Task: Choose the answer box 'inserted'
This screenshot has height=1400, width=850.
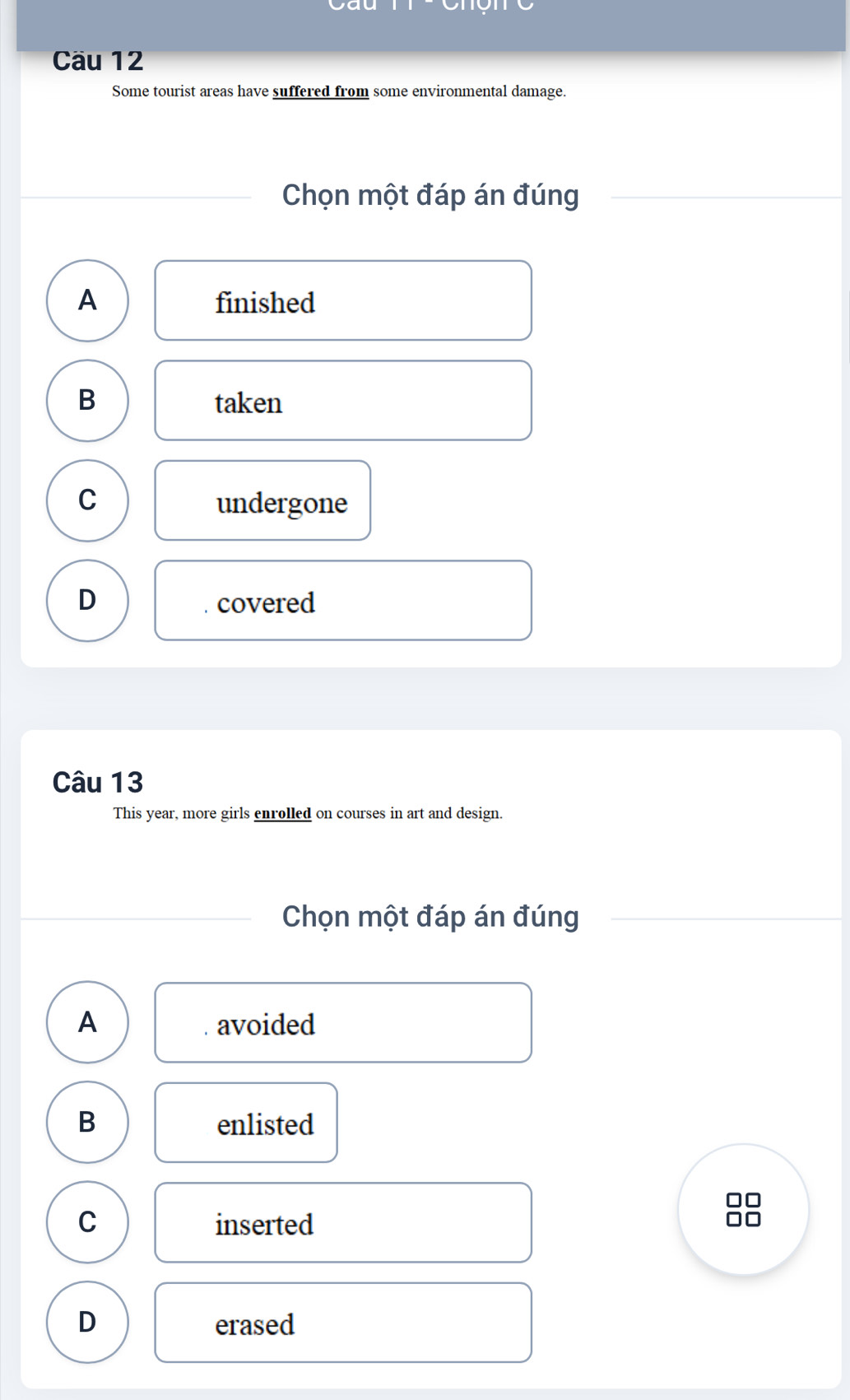Action: click(343, 1222)
